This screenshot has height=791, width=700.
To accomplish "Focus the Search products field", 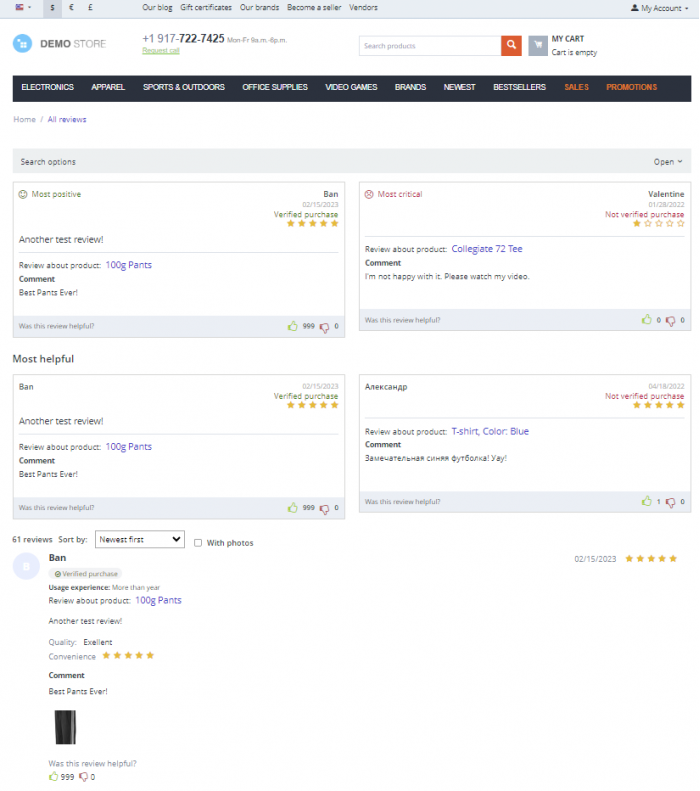I will [x=430, y=46].
